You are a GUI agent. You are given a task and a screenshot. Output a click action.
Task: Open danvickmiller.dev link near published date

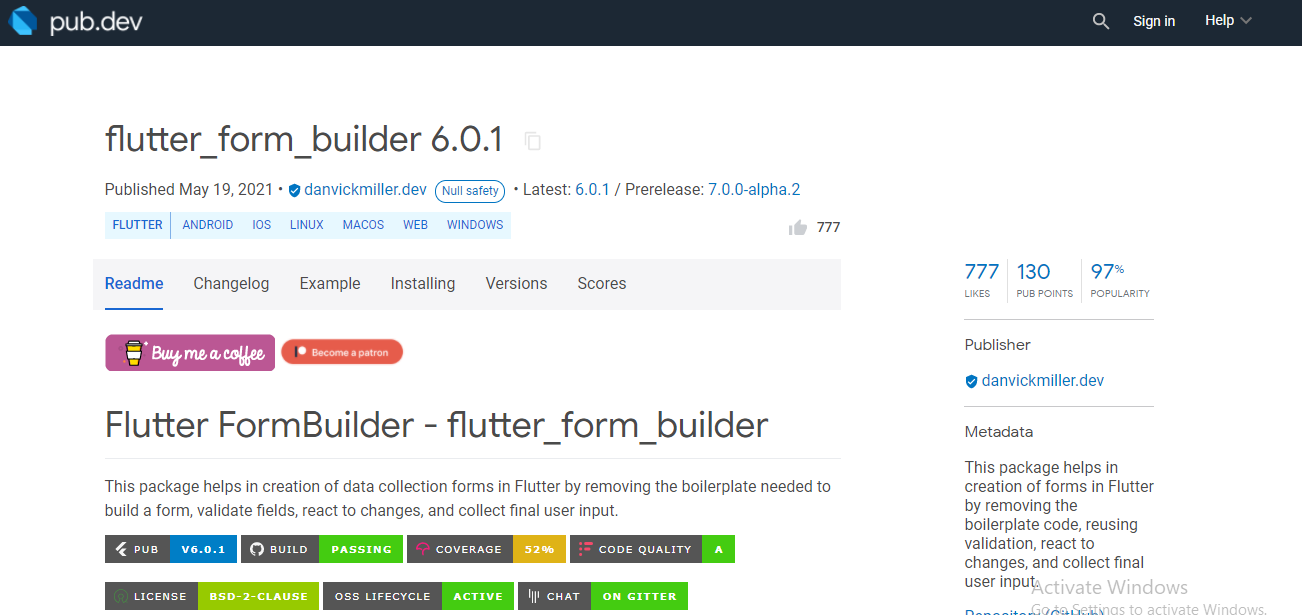pos(367,190)
